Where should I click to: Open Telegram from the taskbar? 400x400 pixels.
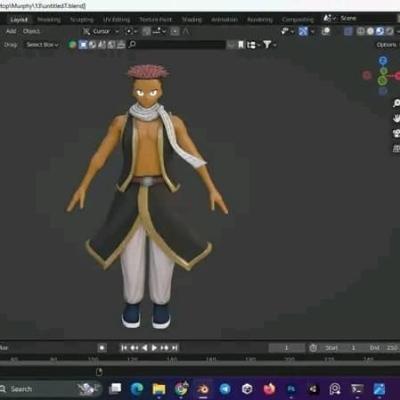(225, 389)
